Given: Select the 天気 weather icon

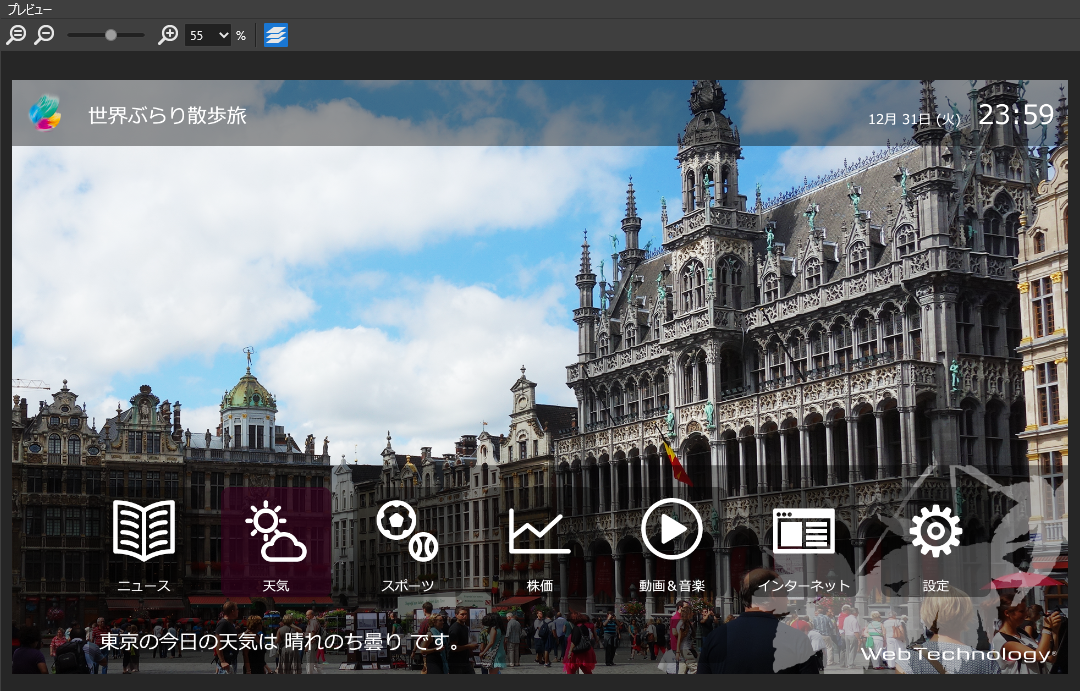Looking at the screenshot, I should coord(276,532).
